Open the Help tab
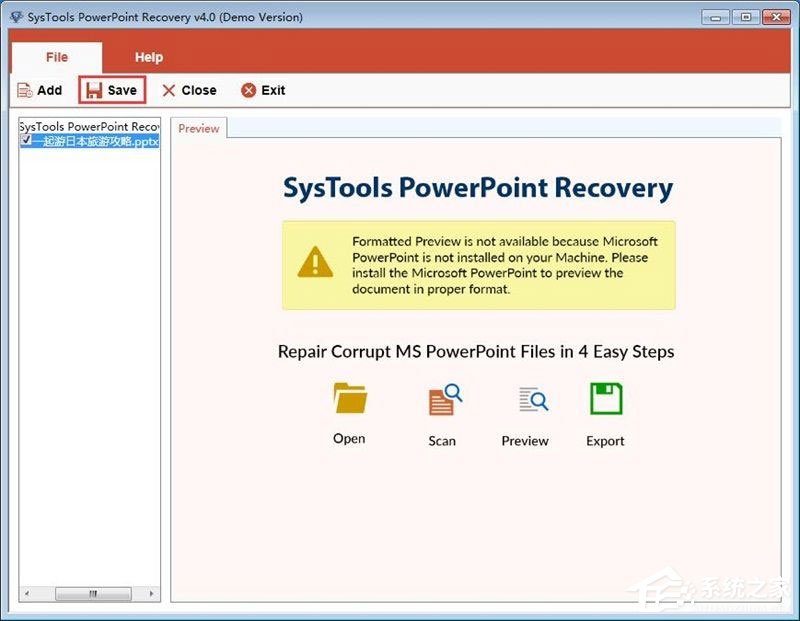The height and width of the screenshot is (621, 800). click(148, 57)
